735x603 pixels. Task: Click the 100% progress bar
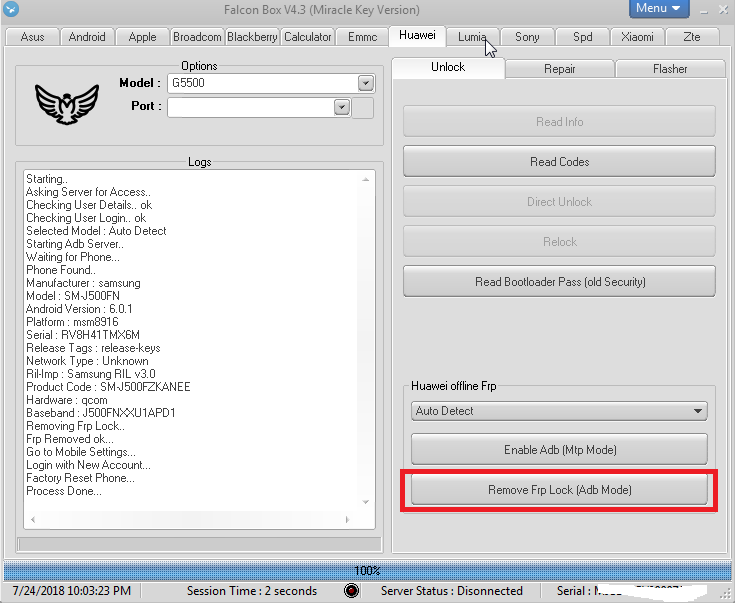click(x=368, y=571)
